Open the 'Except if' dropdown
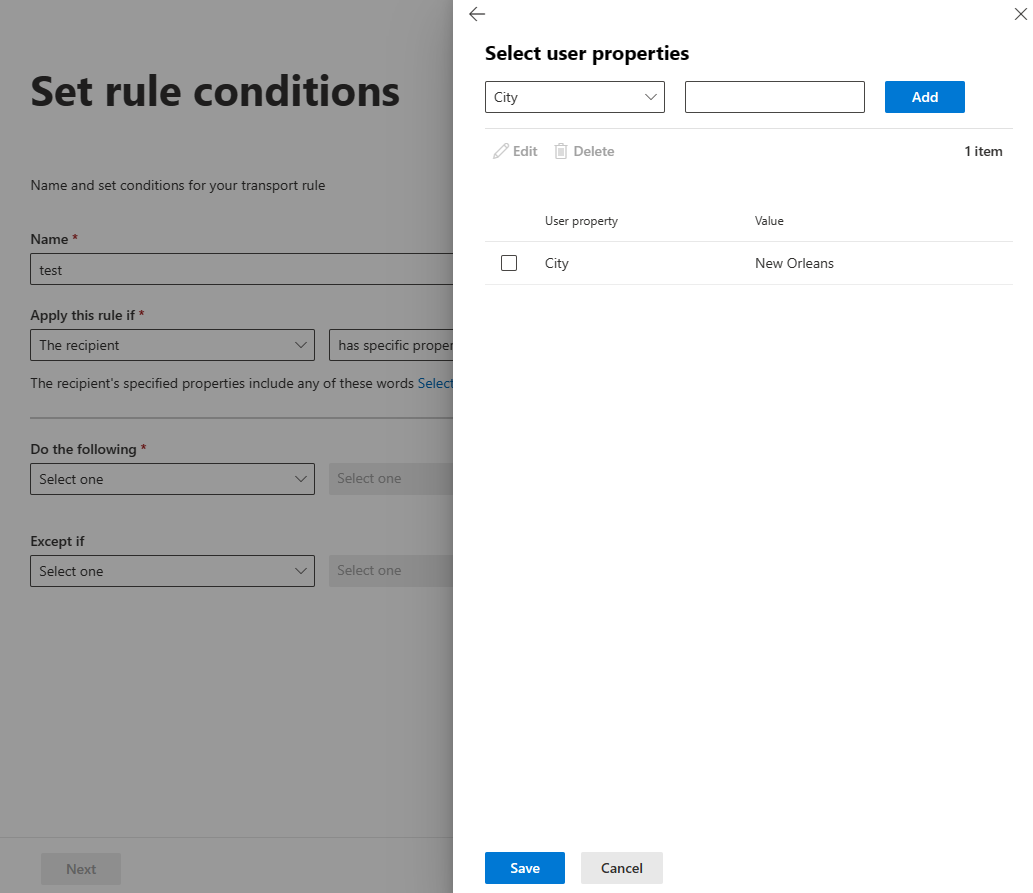 tap(172, 571)
